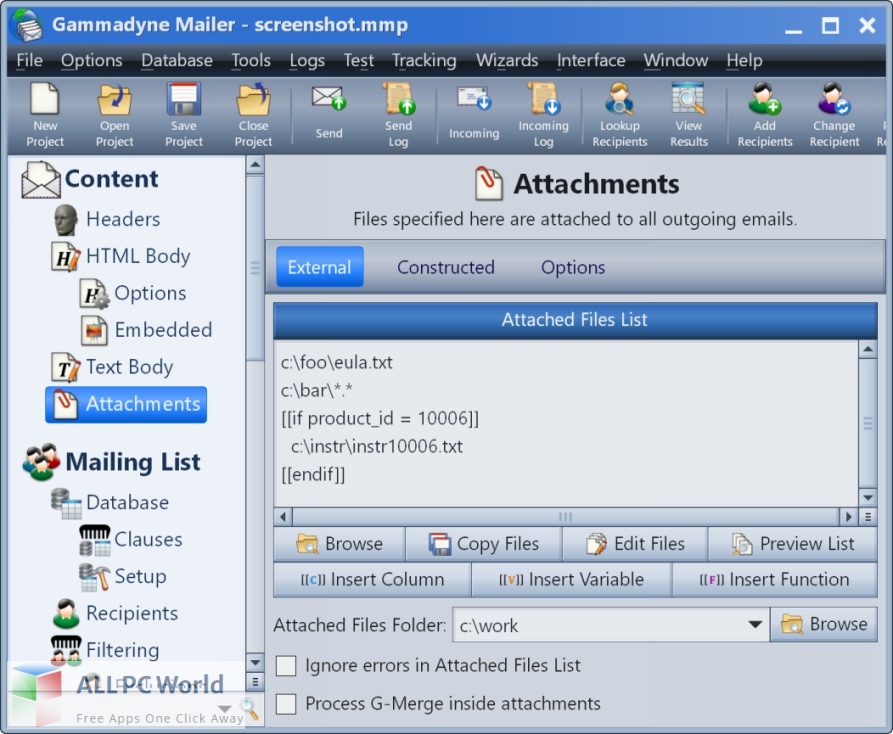Click the line "c:\instr\instr10006.txt"
The image size is (893, 734).
pyautogui.click(x=376, y=446)
